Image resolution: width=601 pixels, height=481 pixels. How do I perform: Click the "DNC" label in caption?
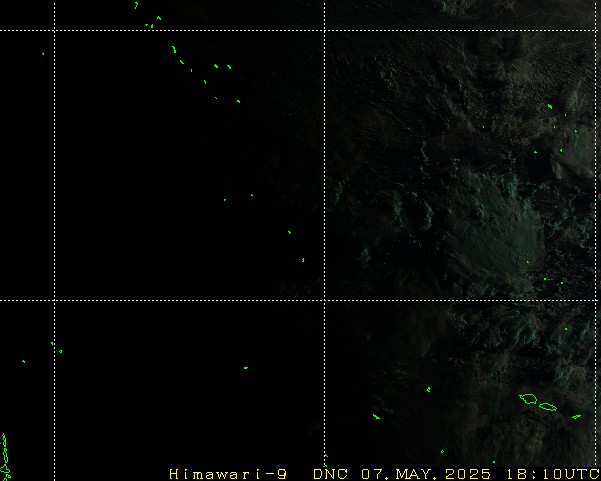point(330,474)
